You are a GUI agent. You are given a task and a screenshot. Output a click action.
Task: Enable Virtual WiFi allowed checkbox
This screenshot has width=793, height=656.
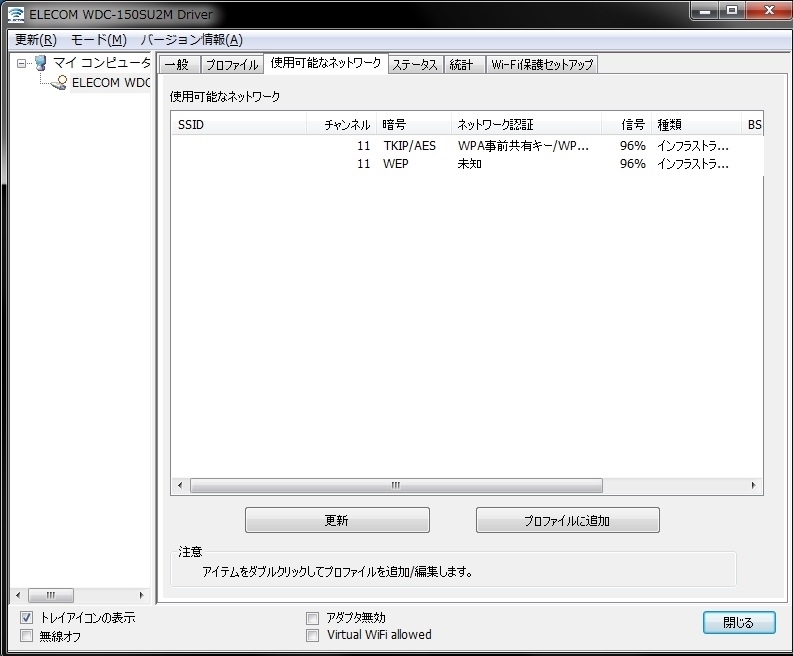tap(313, 635)
